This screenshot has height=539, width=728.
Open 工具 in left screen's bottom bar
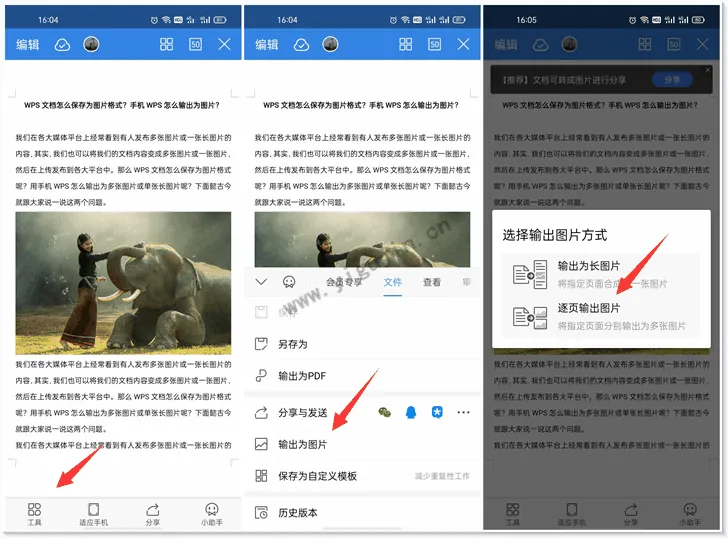[x=34, y=514]
